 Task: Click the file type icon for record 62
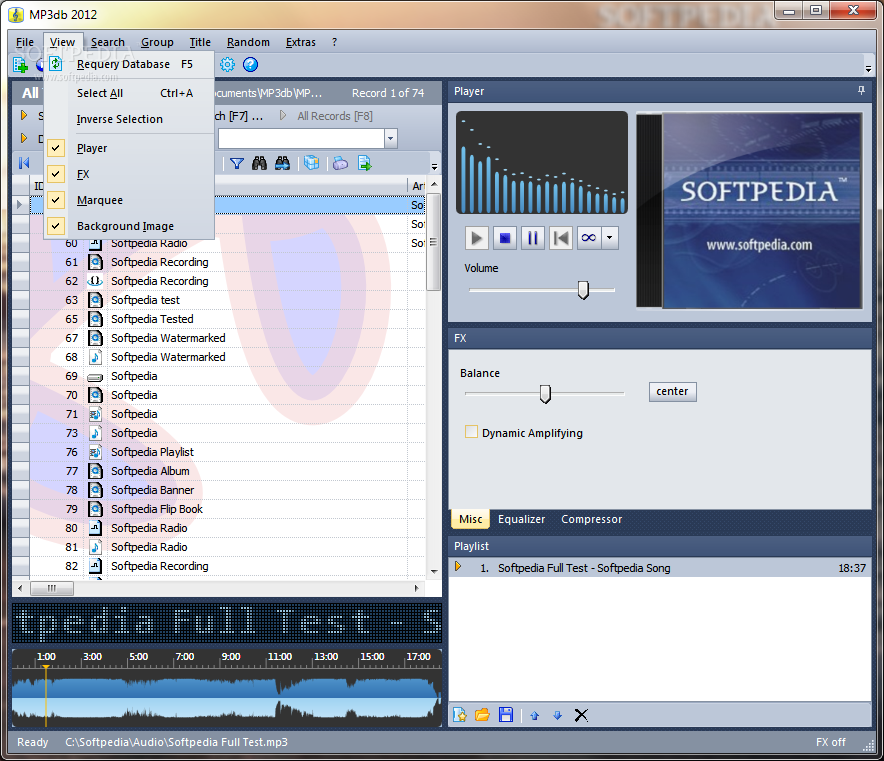point(95,281)
